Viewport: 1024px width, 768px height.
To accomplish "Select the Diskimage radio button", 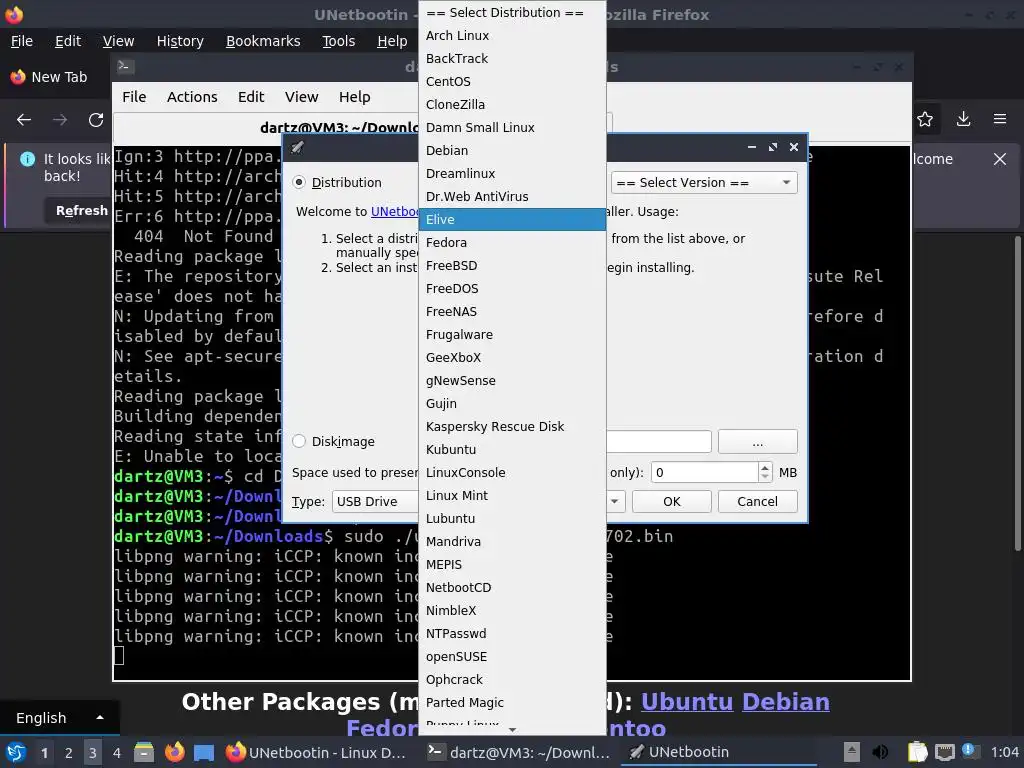I will point(299,441).
